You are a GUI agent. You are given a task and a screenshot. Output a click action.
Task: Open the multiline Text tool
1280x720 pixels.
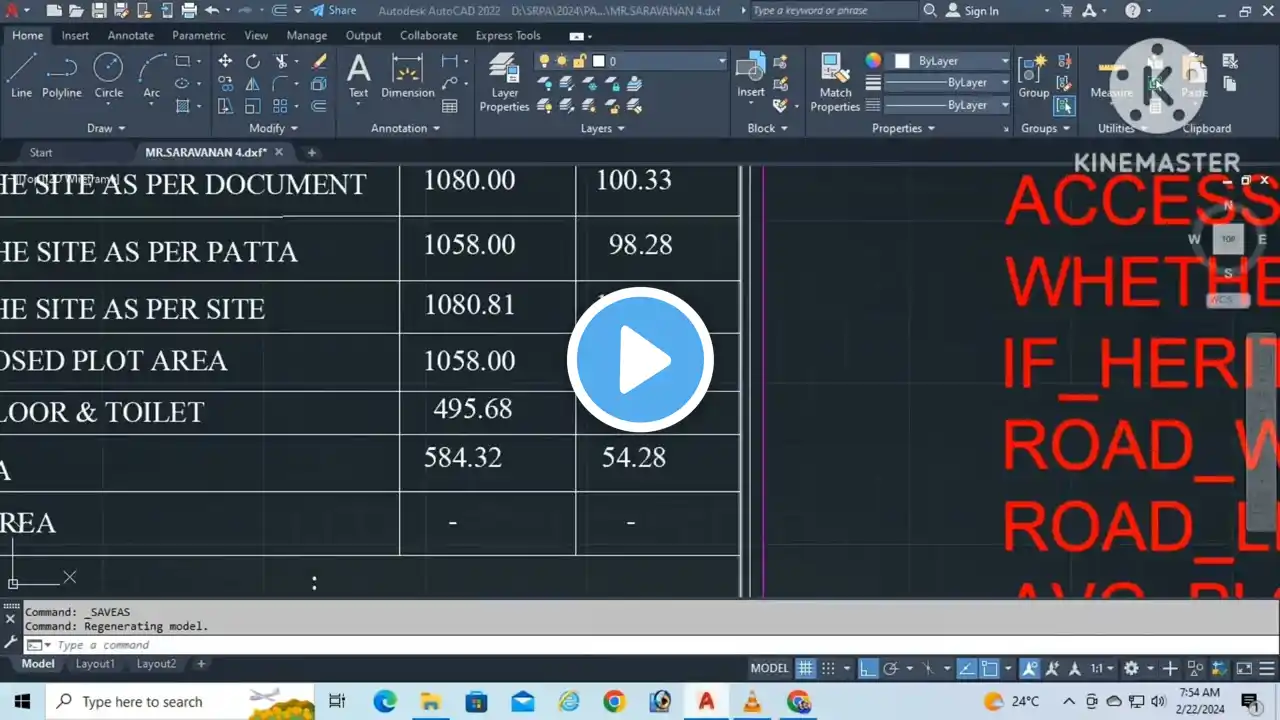(x=358, y=75)
